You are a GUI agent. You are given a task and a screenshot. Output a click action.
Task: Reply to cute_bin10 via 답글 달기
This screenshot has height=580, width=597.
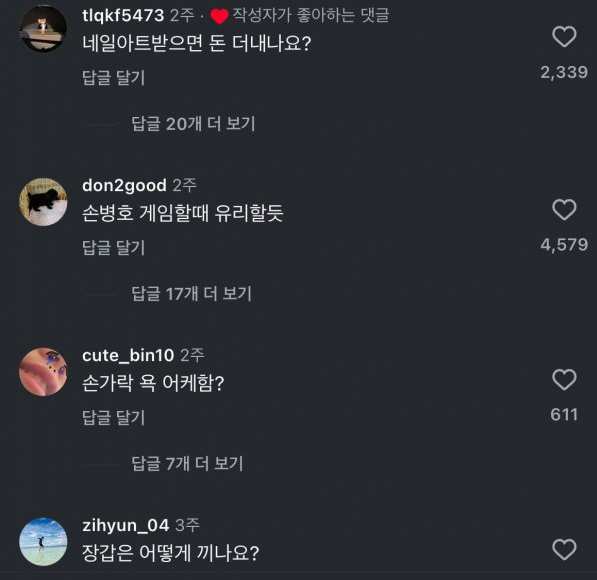113,417
